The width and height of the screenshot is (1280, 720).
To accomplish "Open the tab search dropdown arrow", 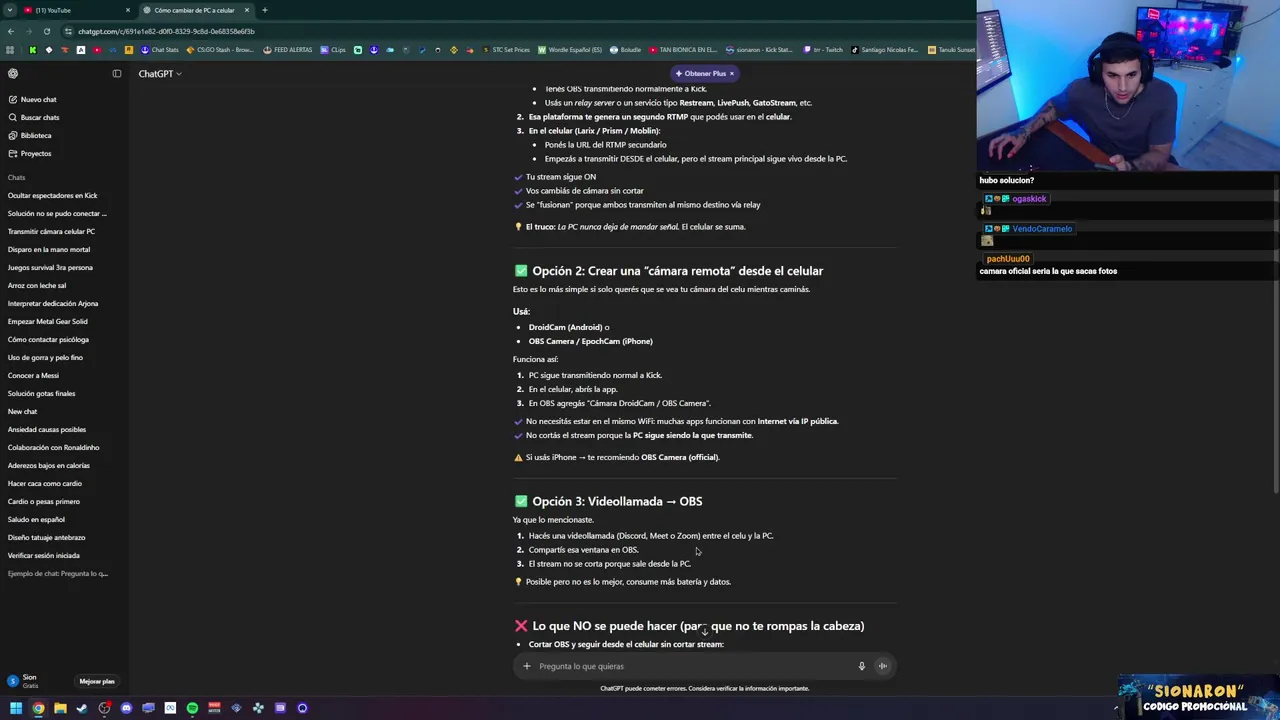I will tap(9, 10).
